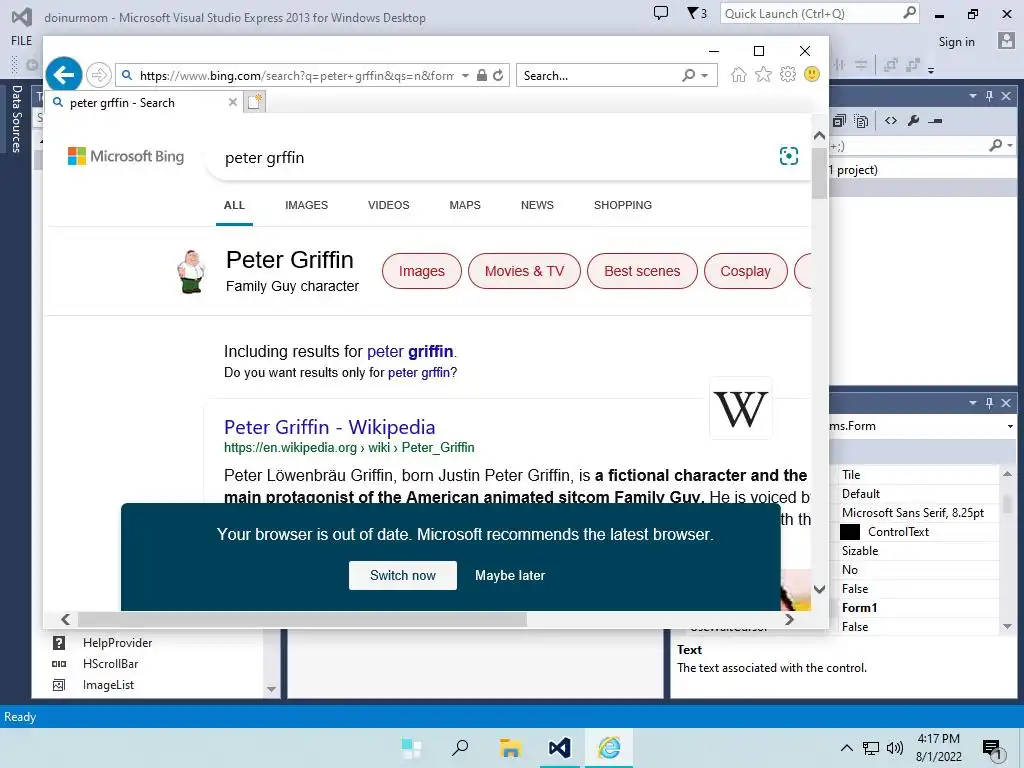1024x768 pixels.
Task: Click the Preview Selected Items icon
Action: [x=935, y=121]
